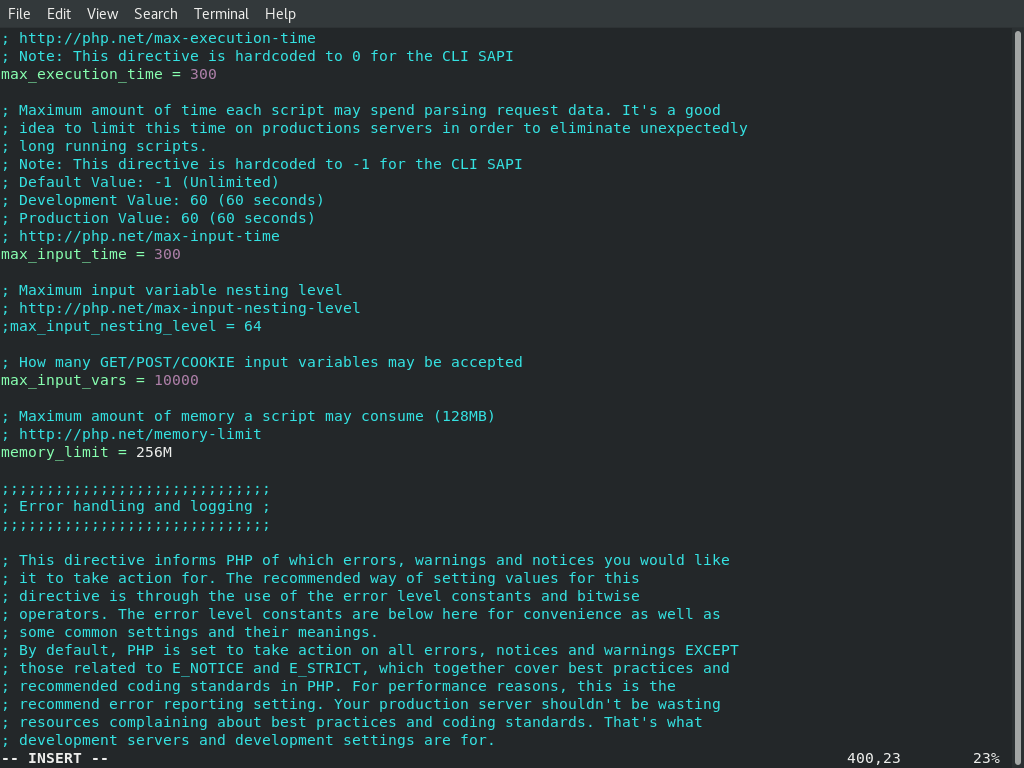This screenshot has height=768, width=1024.
Task: Place cursor on max_input_time value 300
Action: pyautogui.click(x=167, y=254)
